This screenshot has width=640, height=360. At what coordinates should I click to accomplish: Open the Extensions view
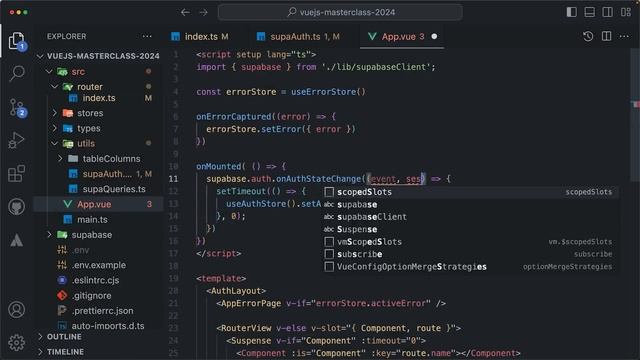tap(16, 173)
